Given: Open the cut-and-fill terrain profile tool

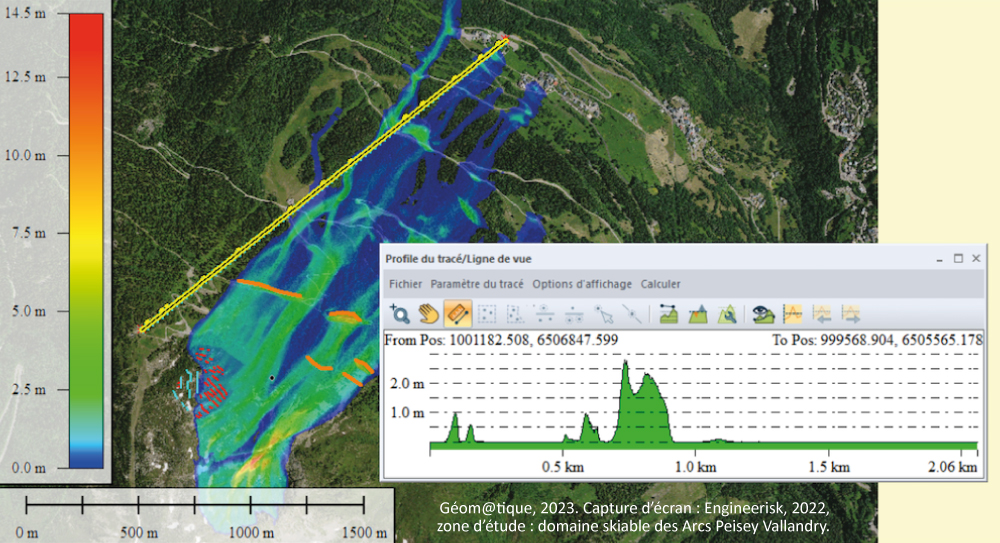Looking at the screenshot, I should coord(698,314).
